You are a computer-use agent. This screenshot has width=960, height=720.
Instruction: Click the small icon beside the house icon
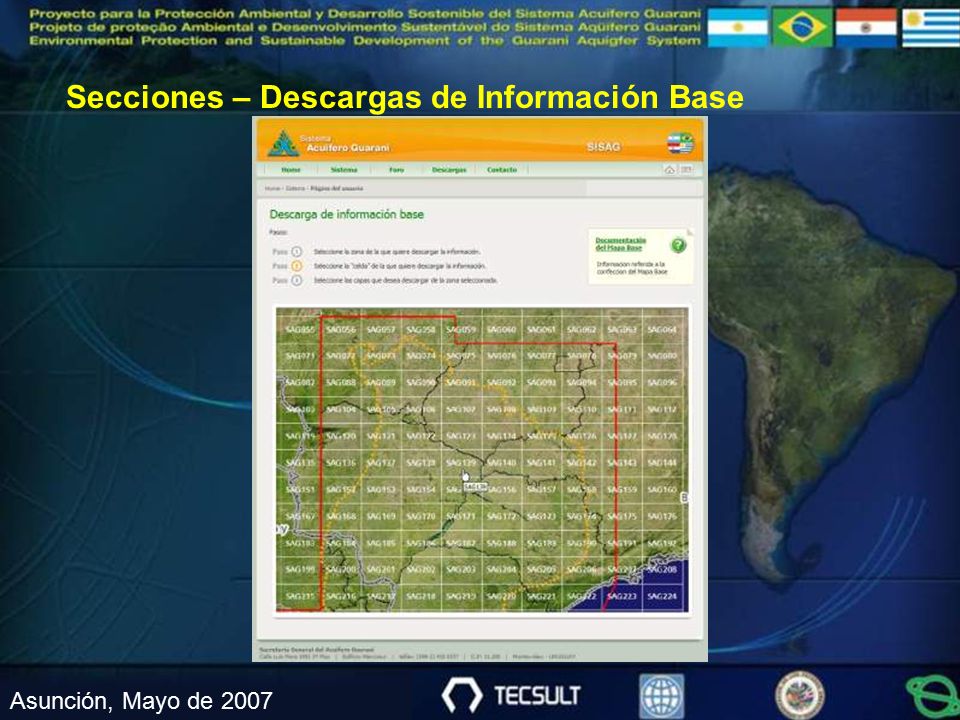pyautogui.click(x=687, y=170)
